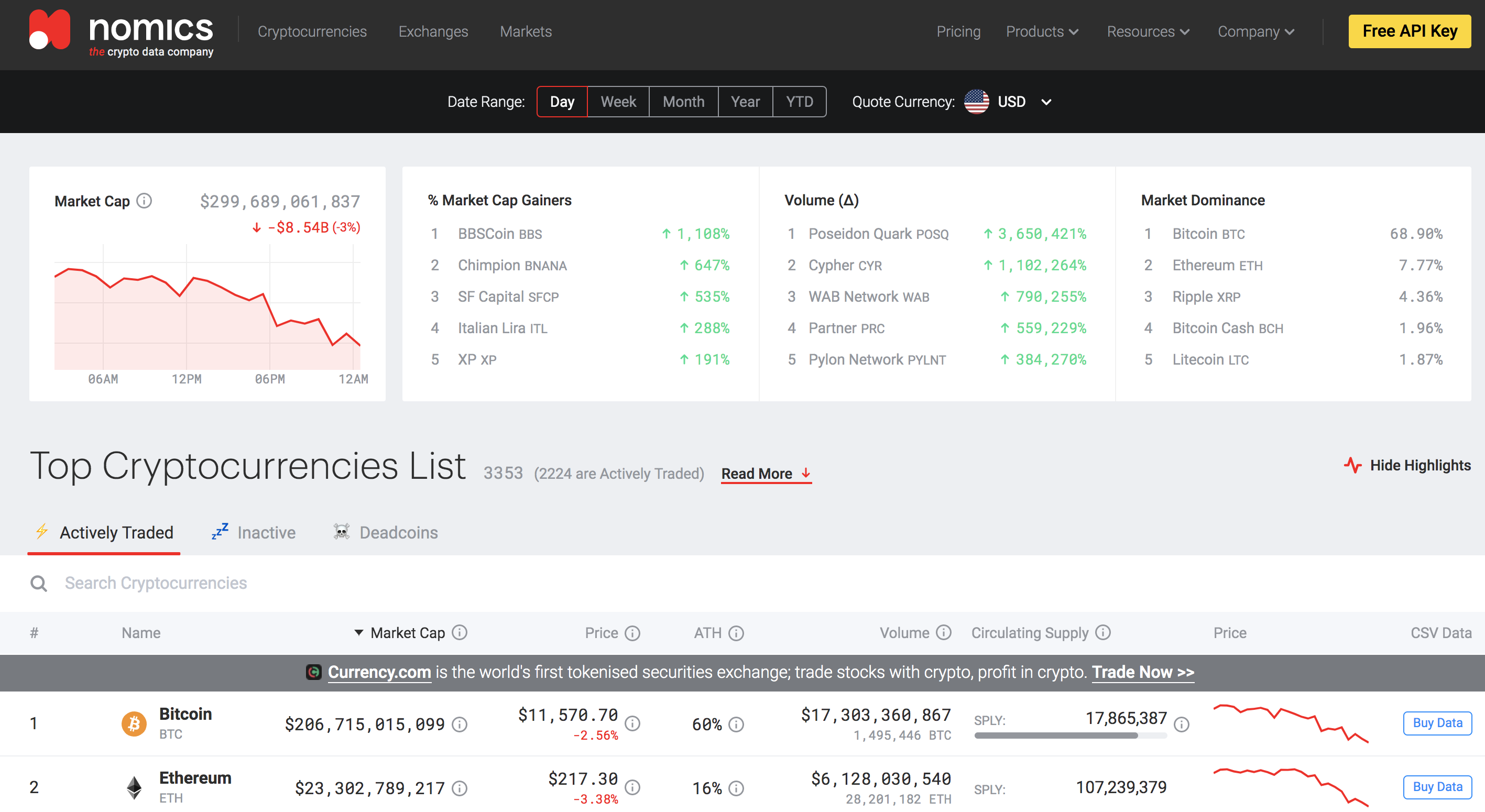1485x812 pixels.
Task: Open Bitcoin Cash BCH in dominance list
Action: click(1227, 328)
